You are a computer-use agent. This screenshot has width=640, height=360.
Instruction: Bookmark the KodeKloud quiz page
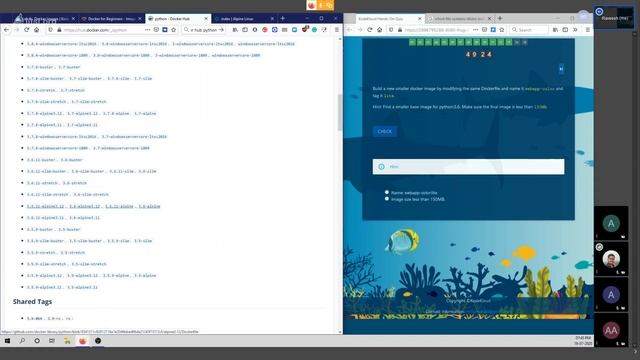[x=502, y=30]
